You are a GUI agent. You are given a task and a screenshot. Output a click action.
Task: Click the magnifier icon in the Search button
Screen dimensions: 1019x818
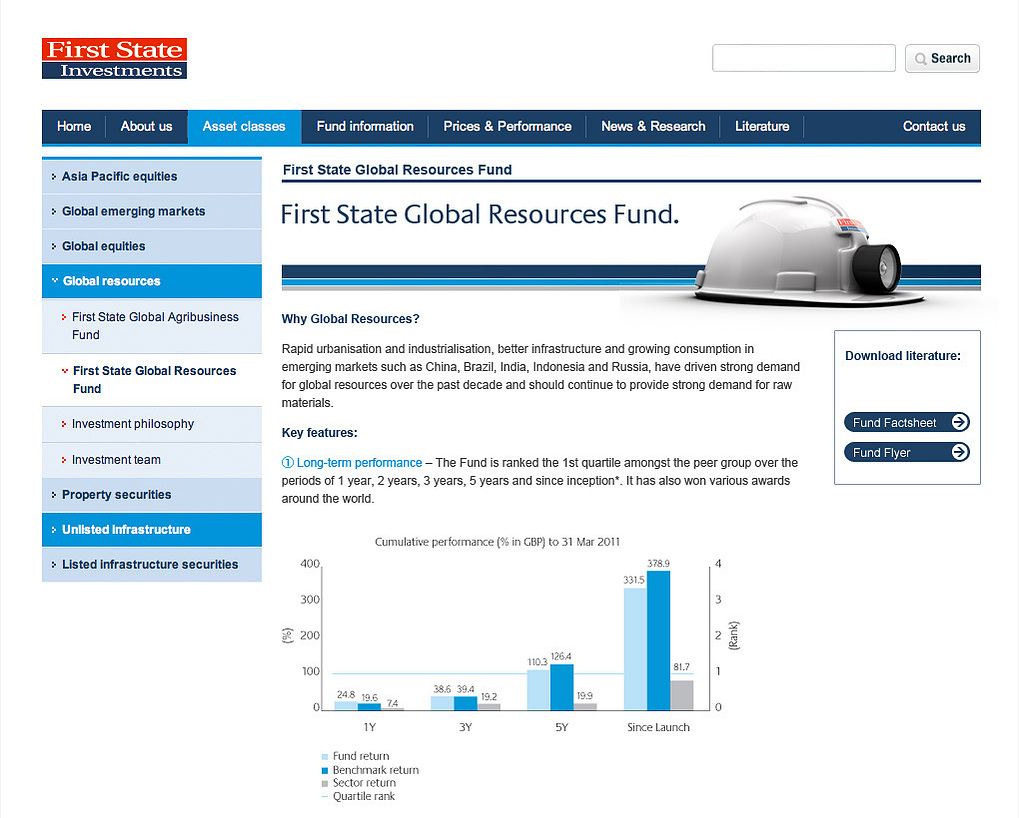point(920,59)
